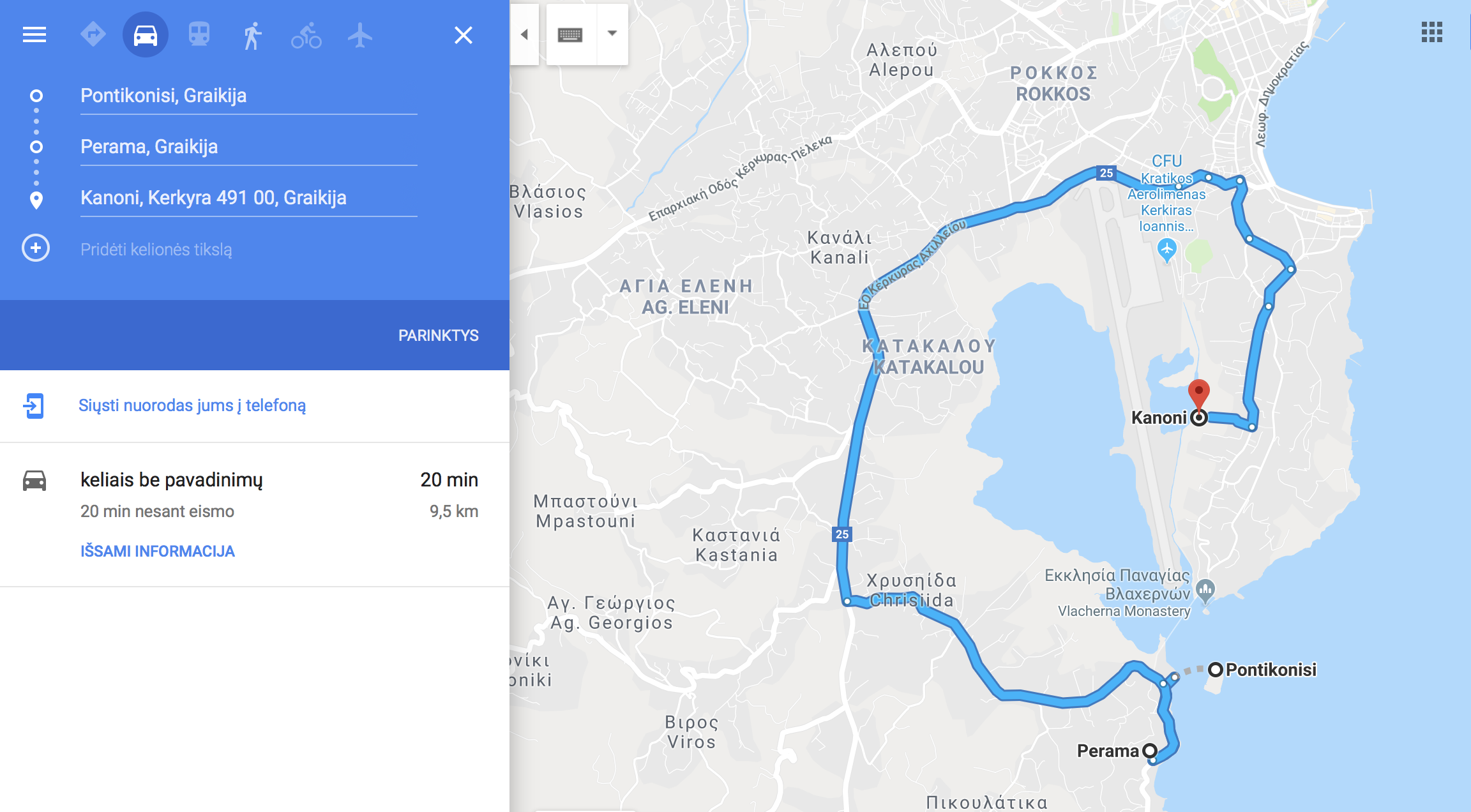Switch to public transit mode
Screen dimensions: 1471x812
pos(199,34)
